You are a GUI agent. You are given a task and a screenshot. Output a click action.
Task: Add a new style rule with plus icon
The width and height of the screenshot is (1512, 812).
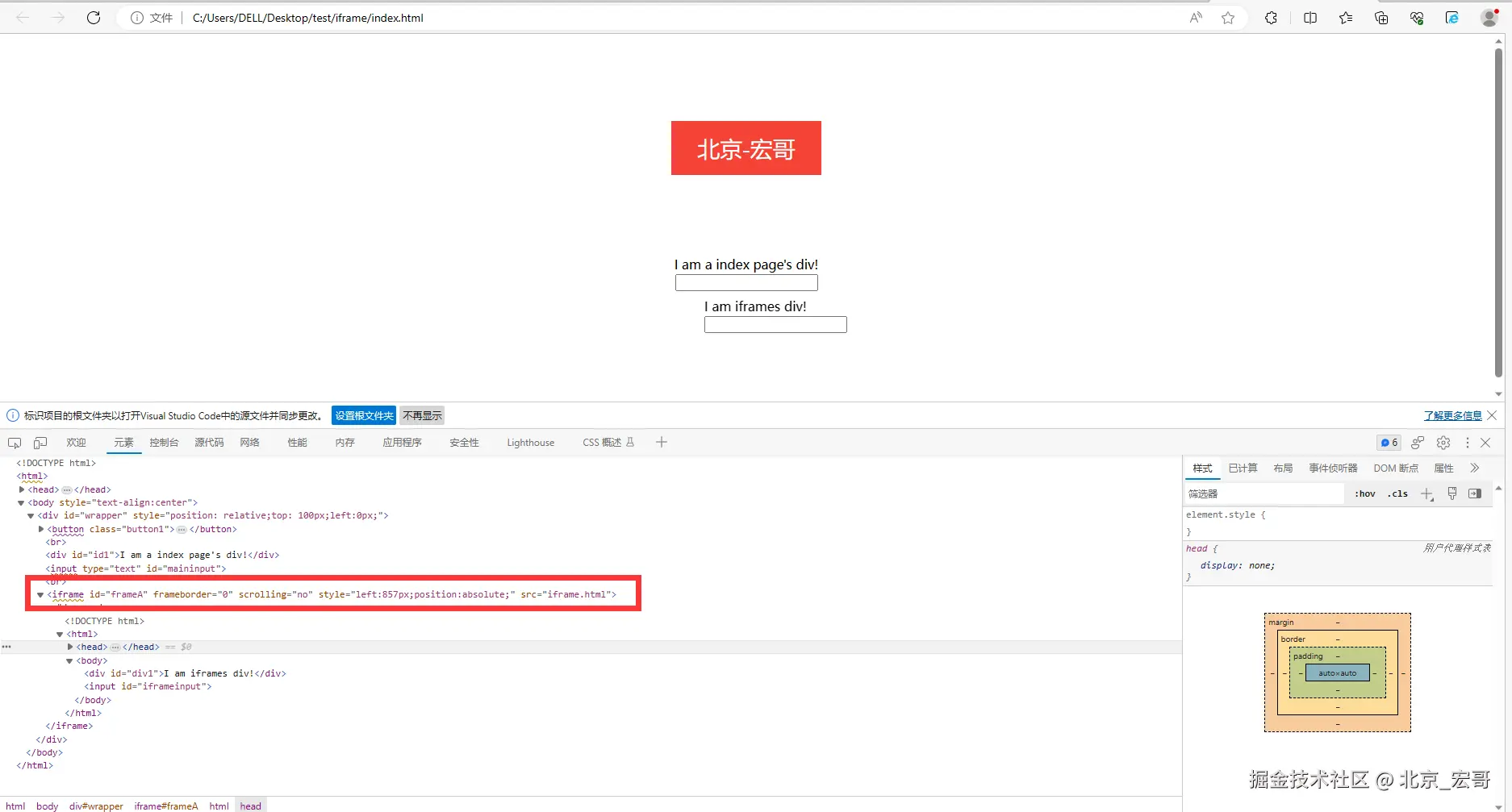click(1427, 493)
